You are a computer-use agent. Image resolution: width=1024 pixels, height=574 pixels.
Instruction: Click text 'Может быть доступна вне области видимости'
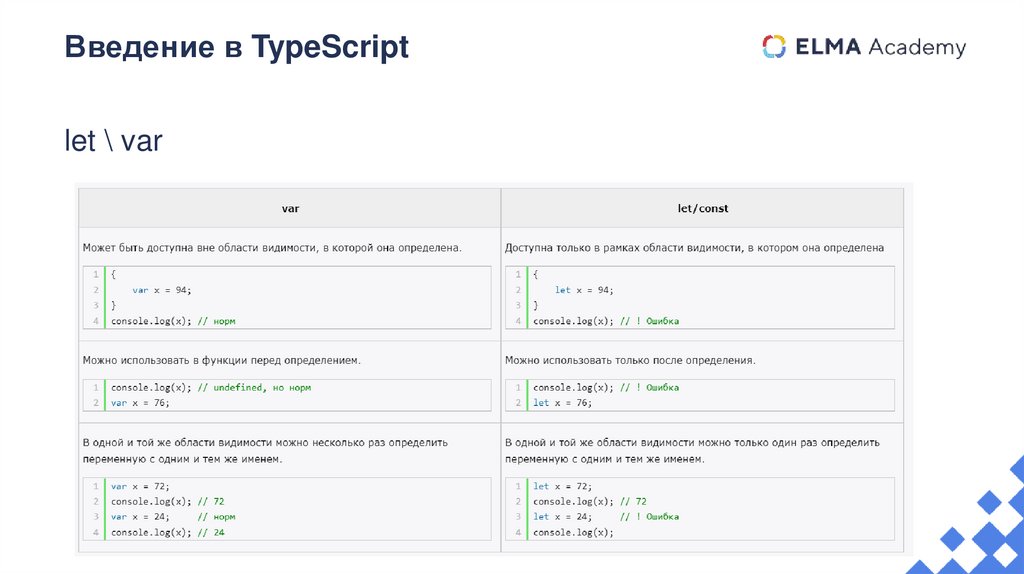199,247
